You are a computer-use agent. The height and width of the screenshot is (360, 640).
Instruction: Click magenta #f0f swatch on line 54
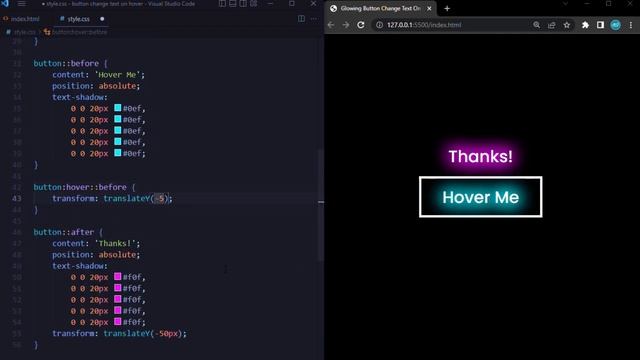pyautogui.click(x=118, y=321)
